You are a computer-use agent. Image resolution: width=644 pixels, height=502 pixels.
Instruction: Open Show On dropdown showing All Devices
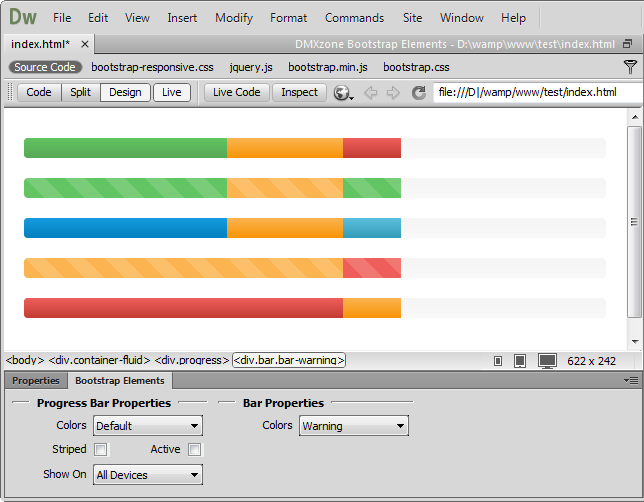[148, 474]
